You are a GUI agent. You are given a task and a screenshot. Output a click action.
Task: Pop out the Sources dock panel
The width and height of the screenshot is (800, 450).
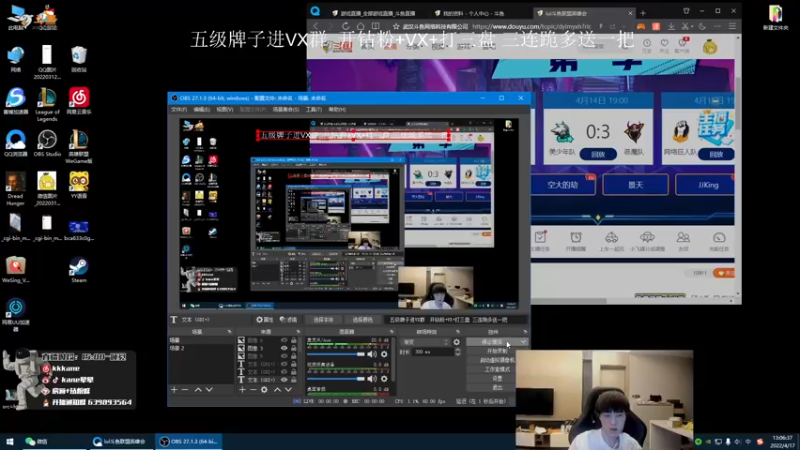point(298,332)
